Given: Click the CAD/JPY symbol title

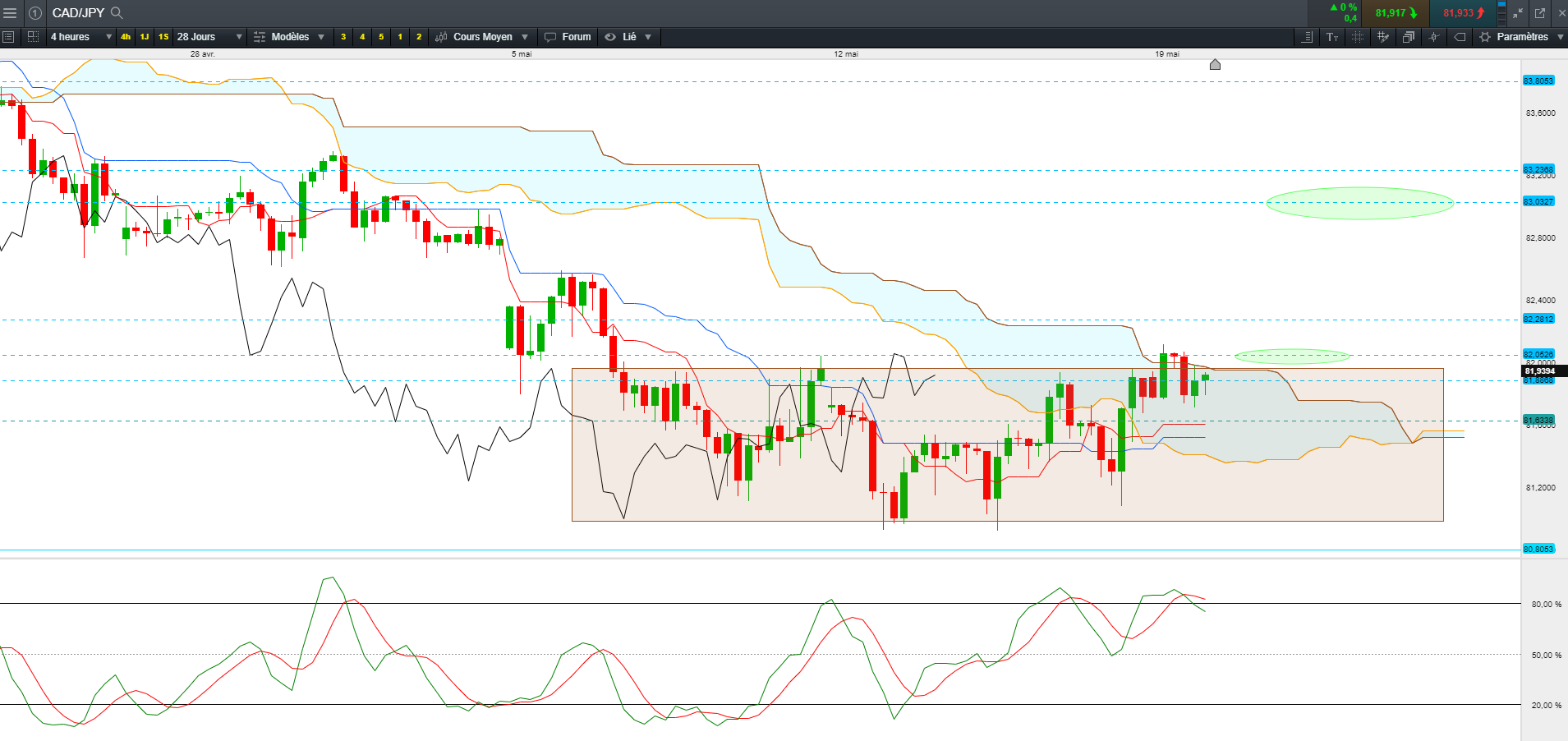Looking at the screenshot, I should [78, 13].
